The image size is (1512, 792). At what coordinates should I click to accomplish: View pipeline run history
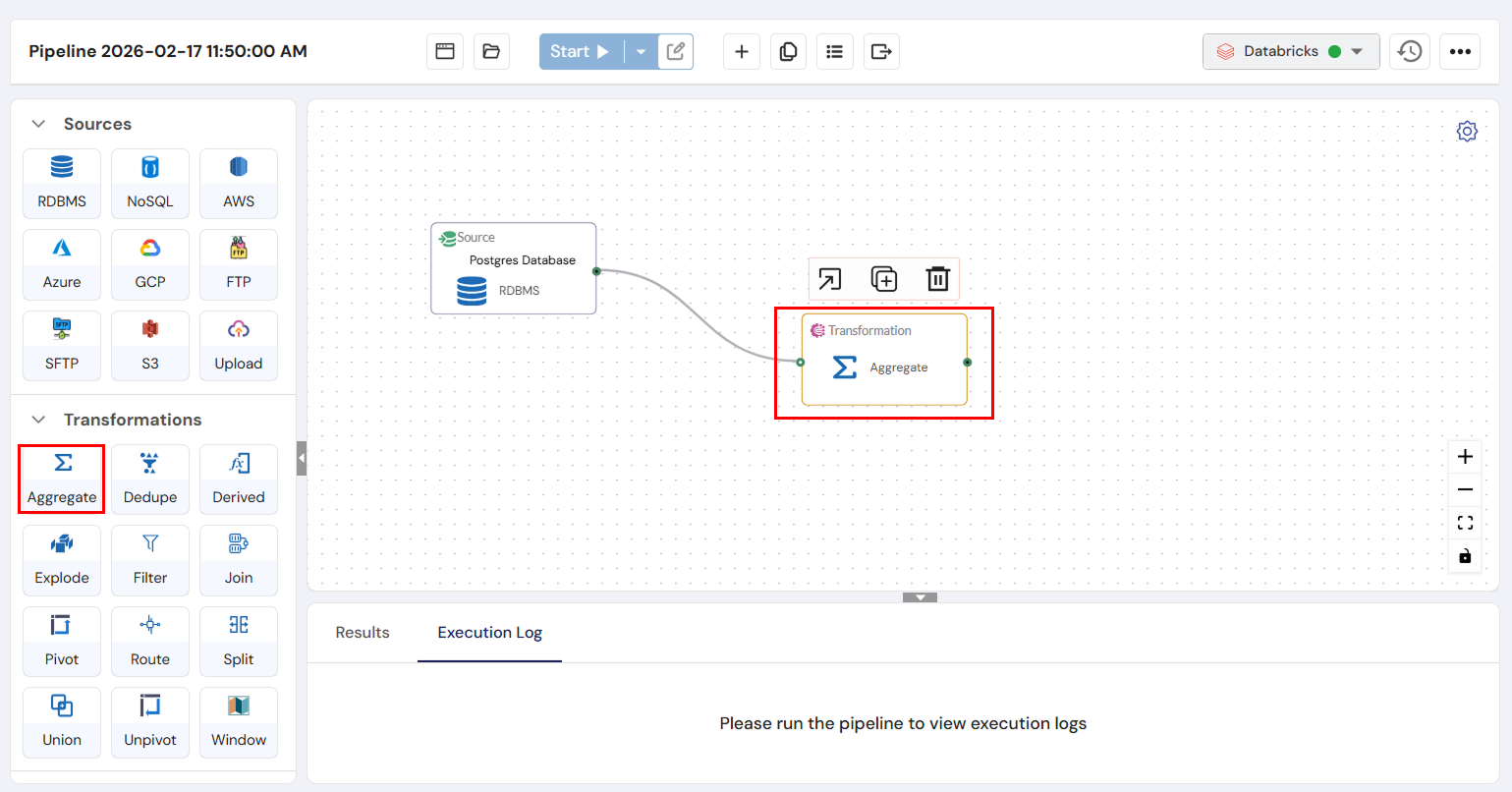tap(1409, 51)
